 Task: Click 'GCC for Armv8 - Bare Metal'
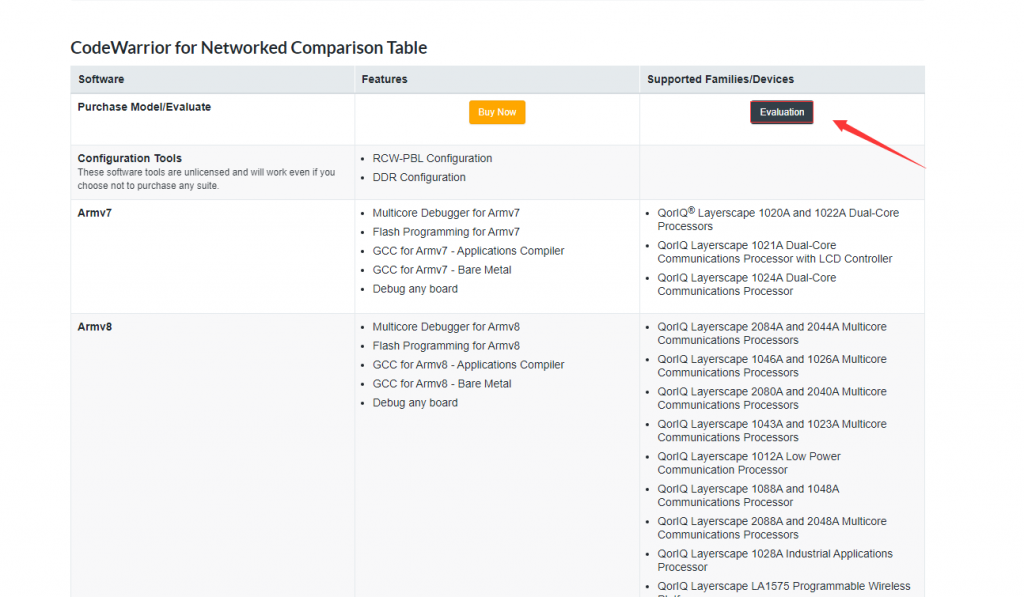[x=442, y=383]
